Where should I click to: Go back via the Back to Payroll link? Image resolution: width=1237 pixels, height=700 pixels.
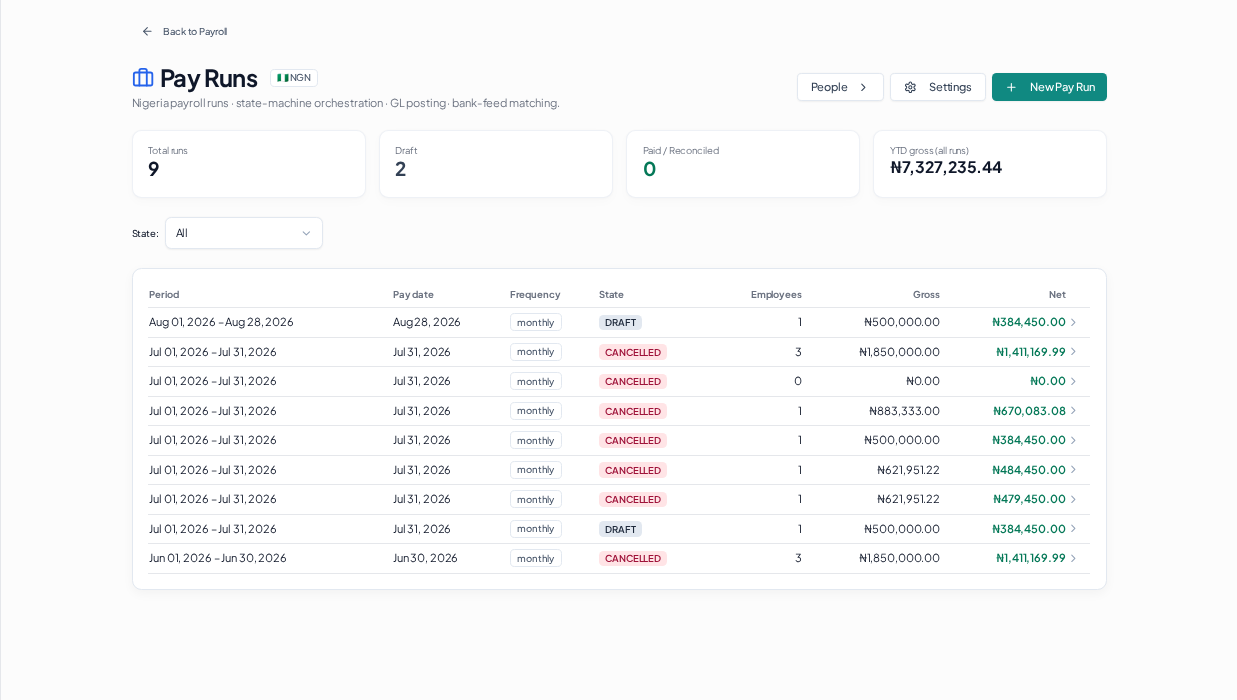[x=184, y=31]
